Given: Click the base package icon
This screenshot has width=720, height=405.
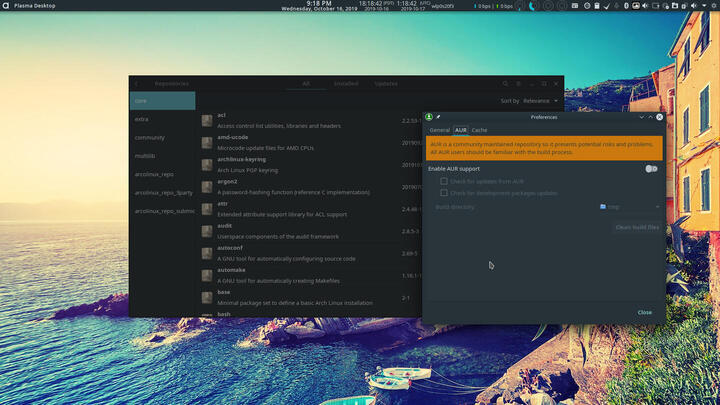Looking at the screenshot, I should click(207, 297).
